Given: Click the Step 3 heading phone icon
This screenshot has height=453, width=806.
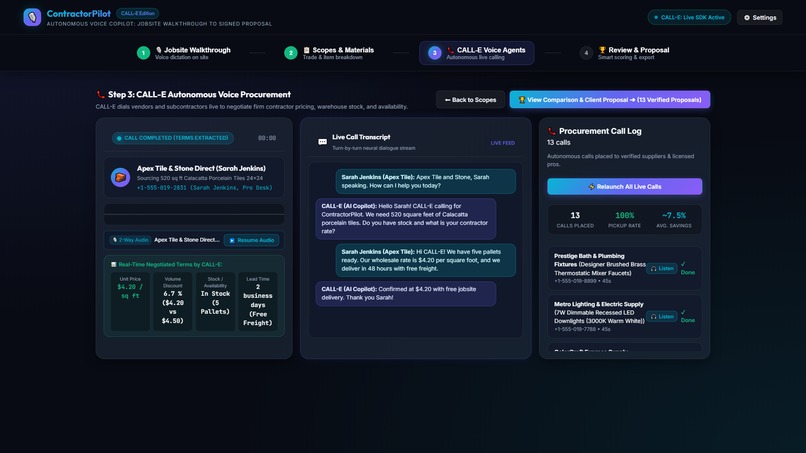Looking at the screenshot, I should click(x=100, y=95).
